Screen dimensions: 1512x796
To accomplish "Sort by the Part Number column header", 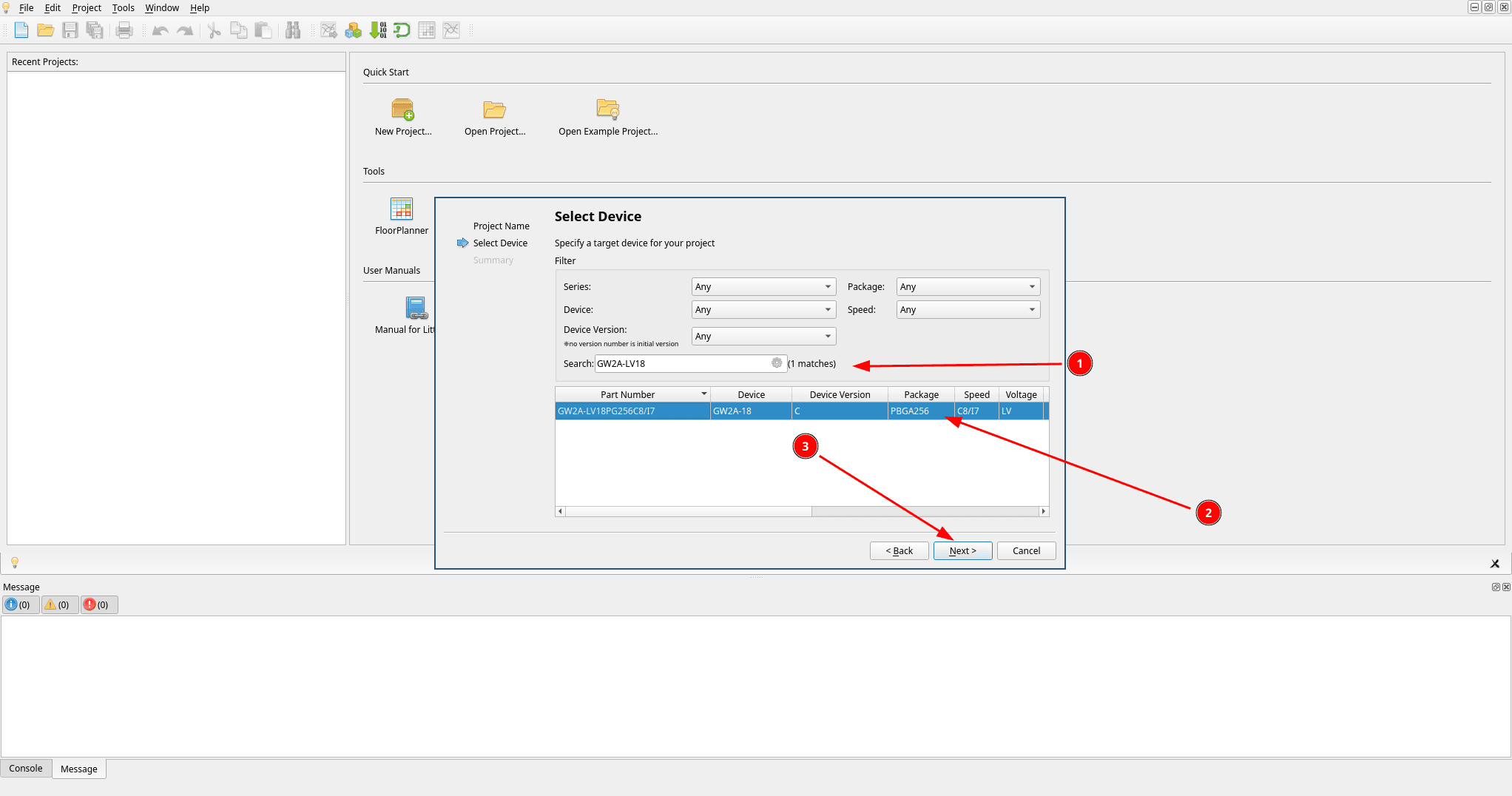I will pyautogui.click(x=632, y=394).
